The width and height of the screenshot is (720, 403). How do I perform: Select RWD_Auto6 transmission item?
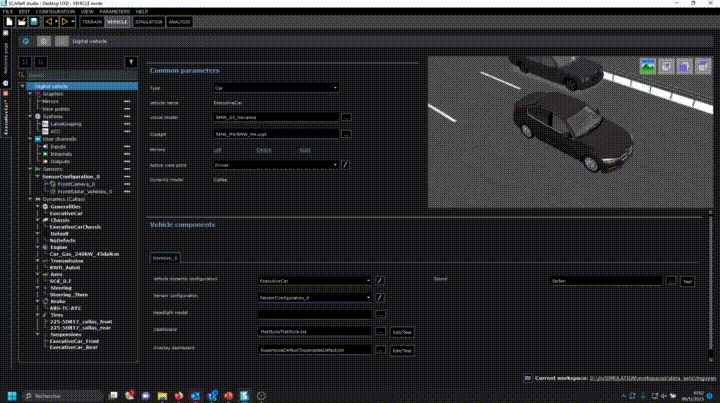65,267
